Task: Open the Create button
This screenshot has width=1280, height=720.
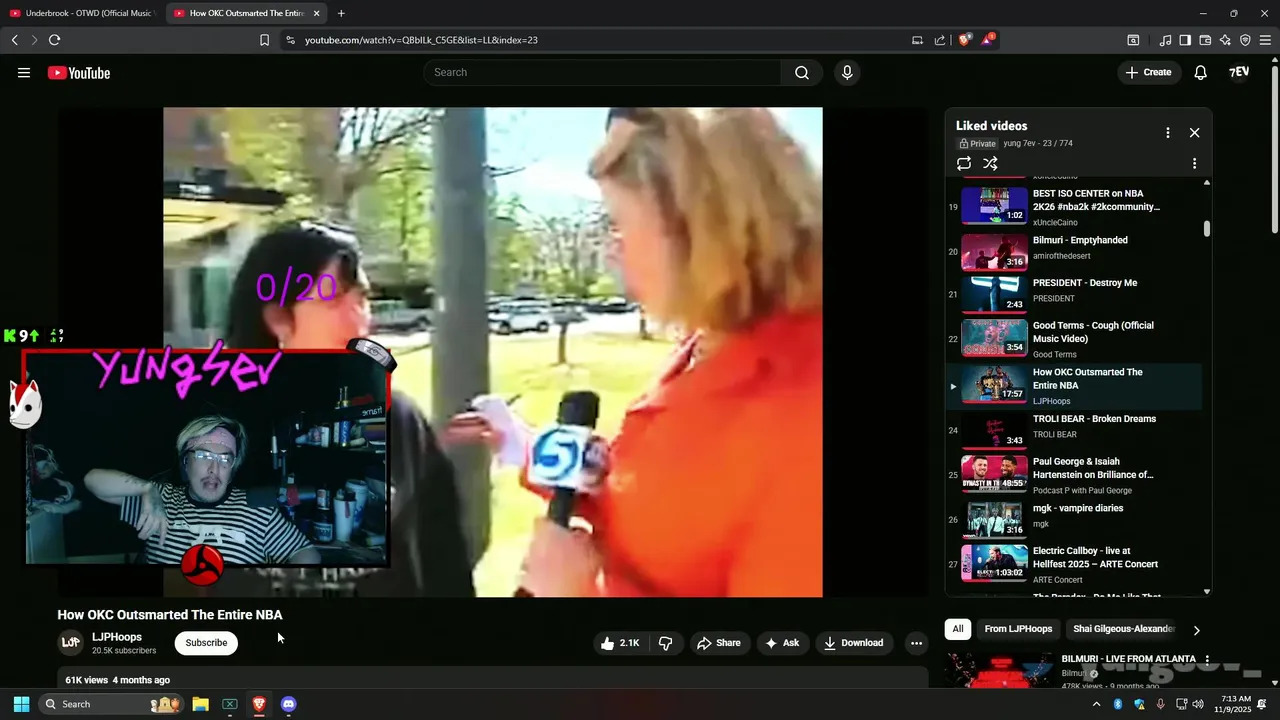Action: click(1148, 72)
